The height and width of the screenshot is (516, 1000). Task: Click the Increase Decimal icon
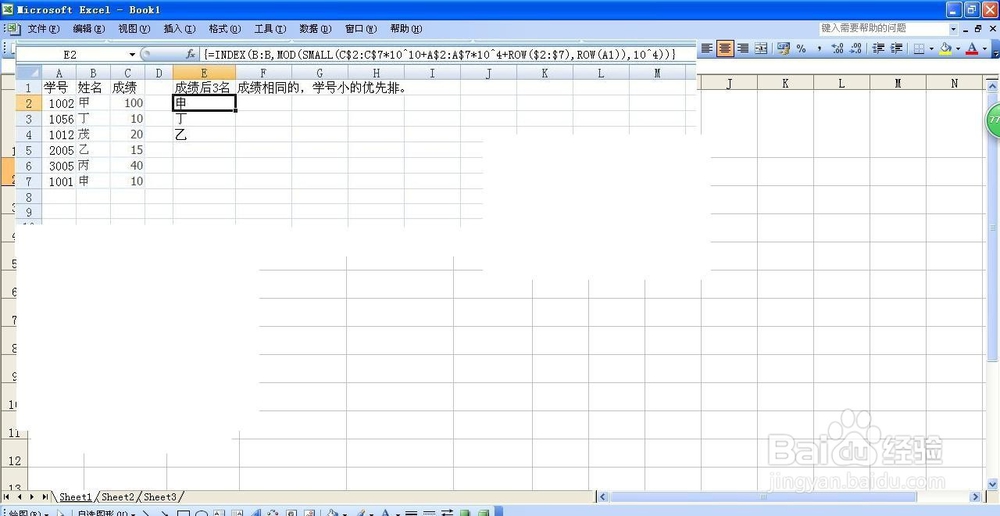(837, 48)
